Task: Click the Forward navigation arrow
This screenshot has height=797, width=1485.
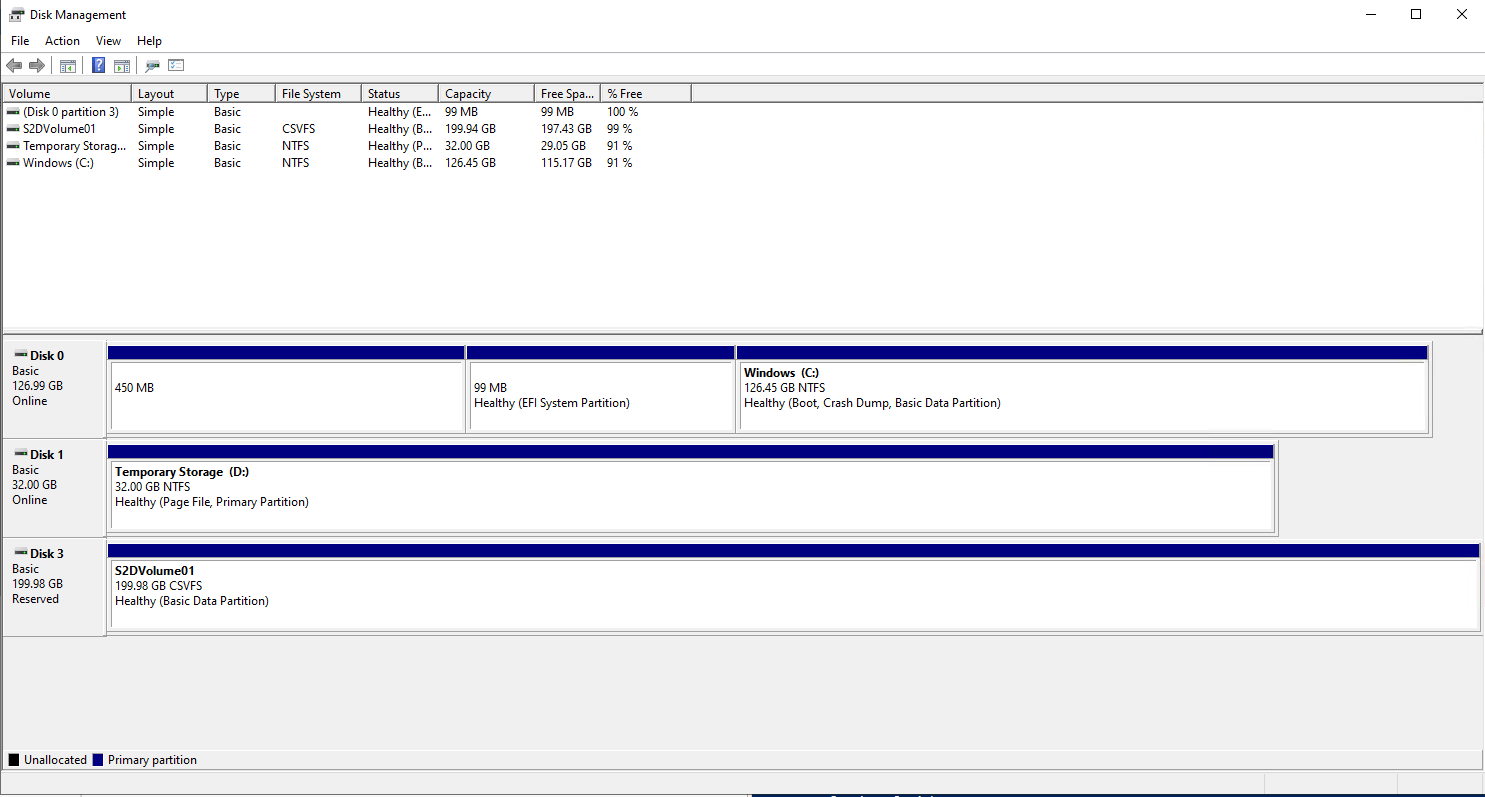Action: click(38, 65)
